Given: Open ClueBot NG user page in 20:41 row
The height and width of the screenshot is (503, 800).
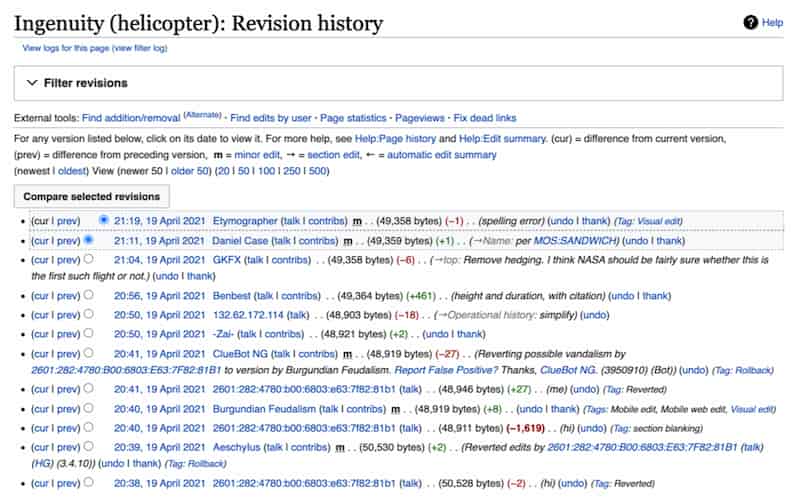Looking at the screenshot, I should [x=240, y=354].
